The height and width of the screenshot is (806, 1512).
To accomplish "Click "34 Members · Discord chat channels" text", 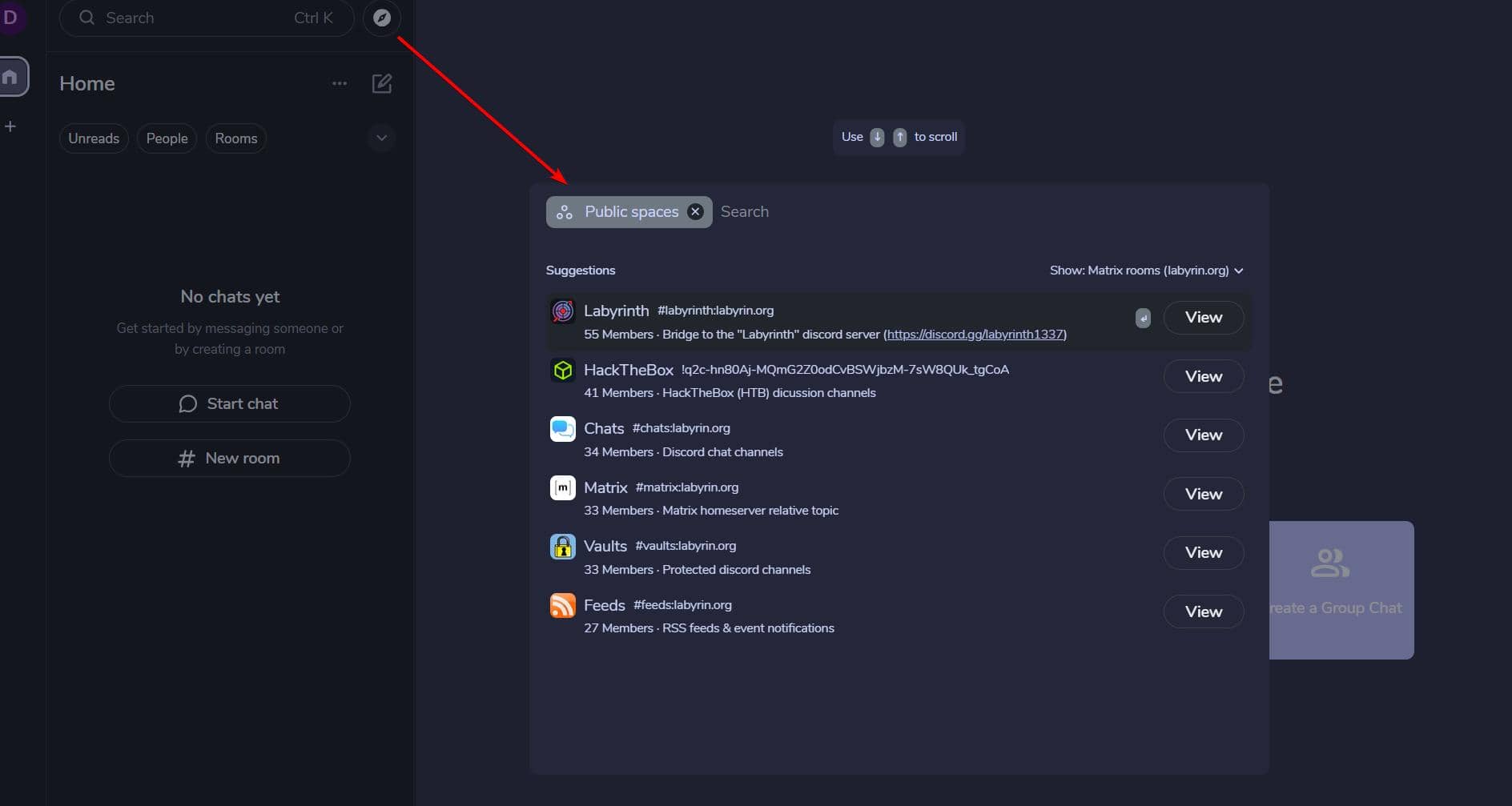I will coord(683,452).
